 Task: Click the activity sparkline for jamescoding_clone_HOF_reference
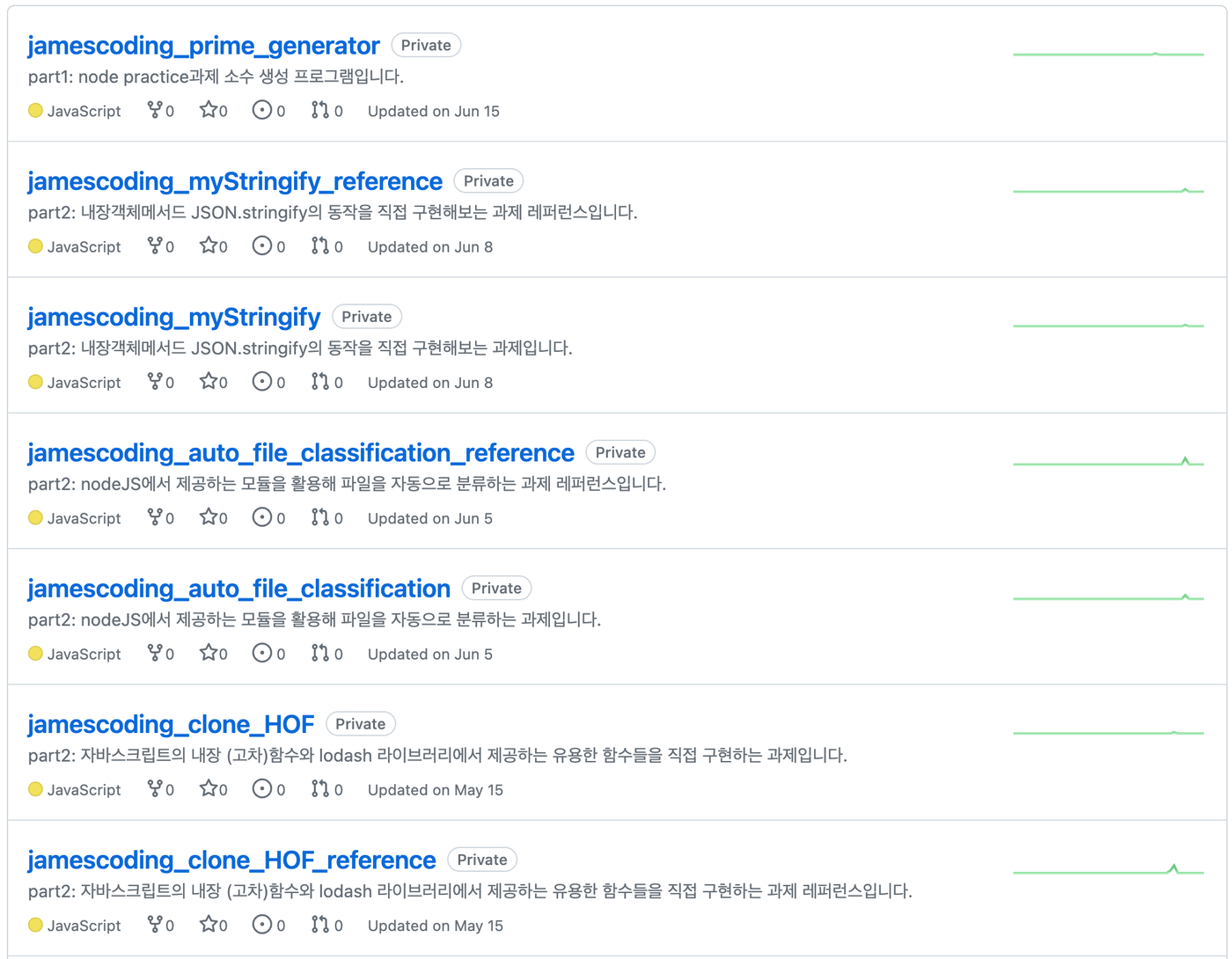[1108, 869]
